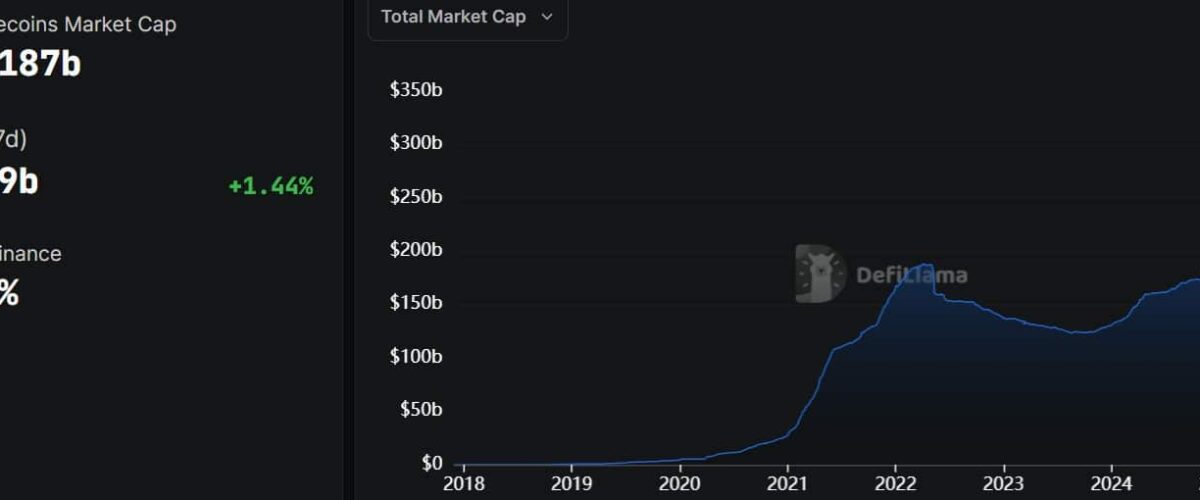1200x500 pixels.
Task: Pick the 2023 year label below the chart
Action: 1003,485
